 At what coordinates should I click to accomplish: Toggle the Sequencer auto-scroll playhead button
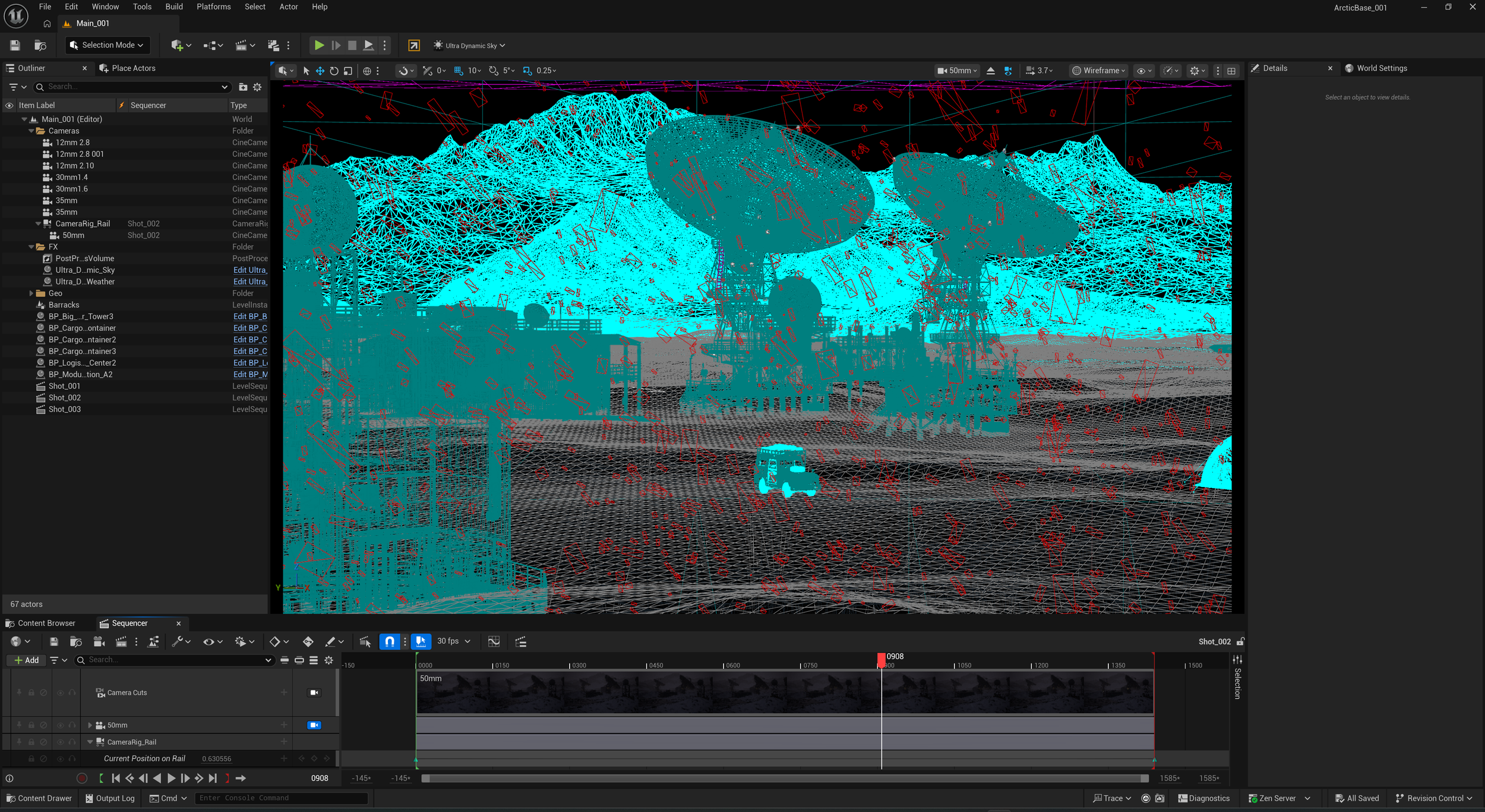tap(421, 642)
